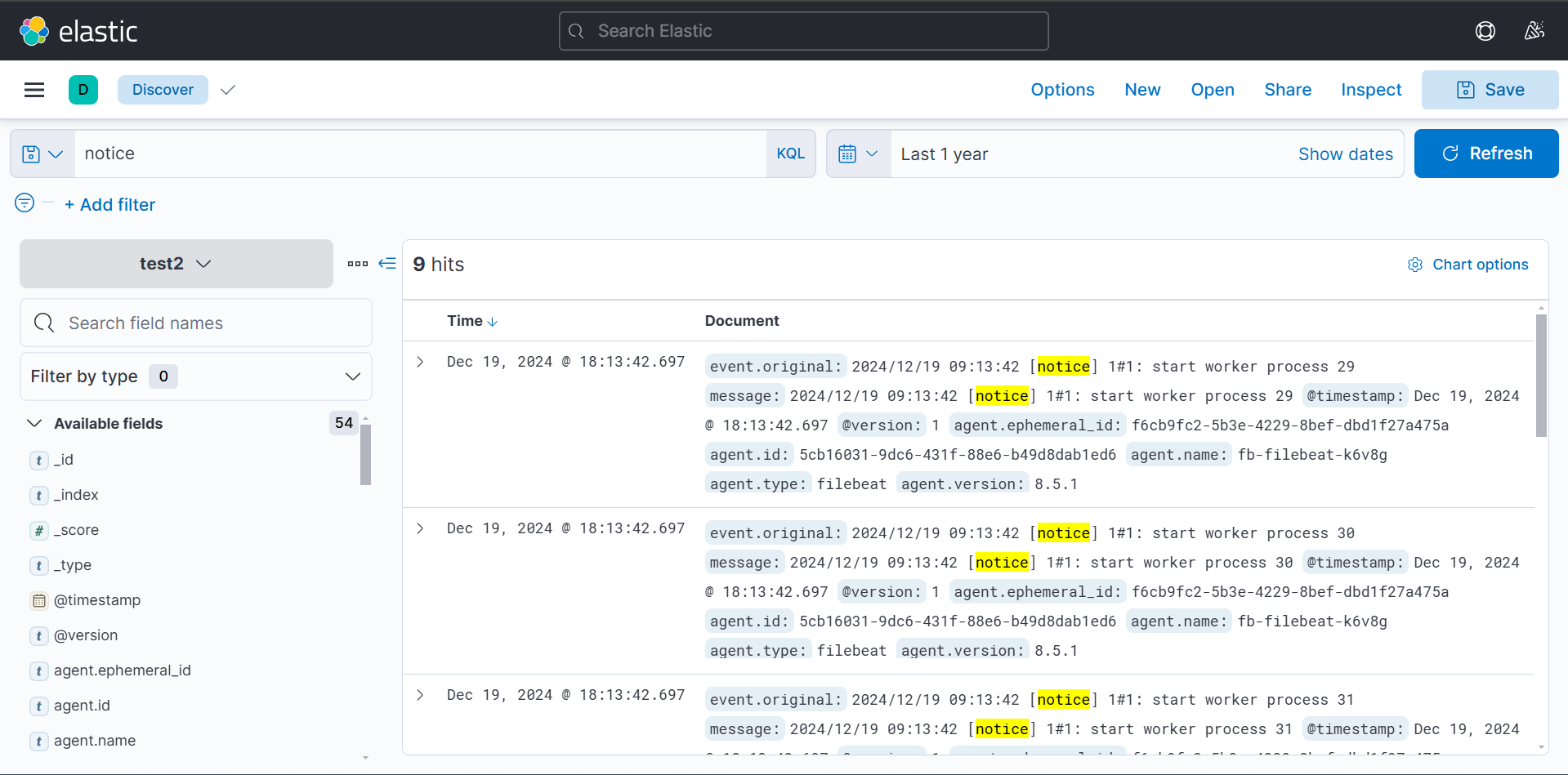Click the @version field type icon
Screen dimensions: 1568x775
(x=38, y=636)
